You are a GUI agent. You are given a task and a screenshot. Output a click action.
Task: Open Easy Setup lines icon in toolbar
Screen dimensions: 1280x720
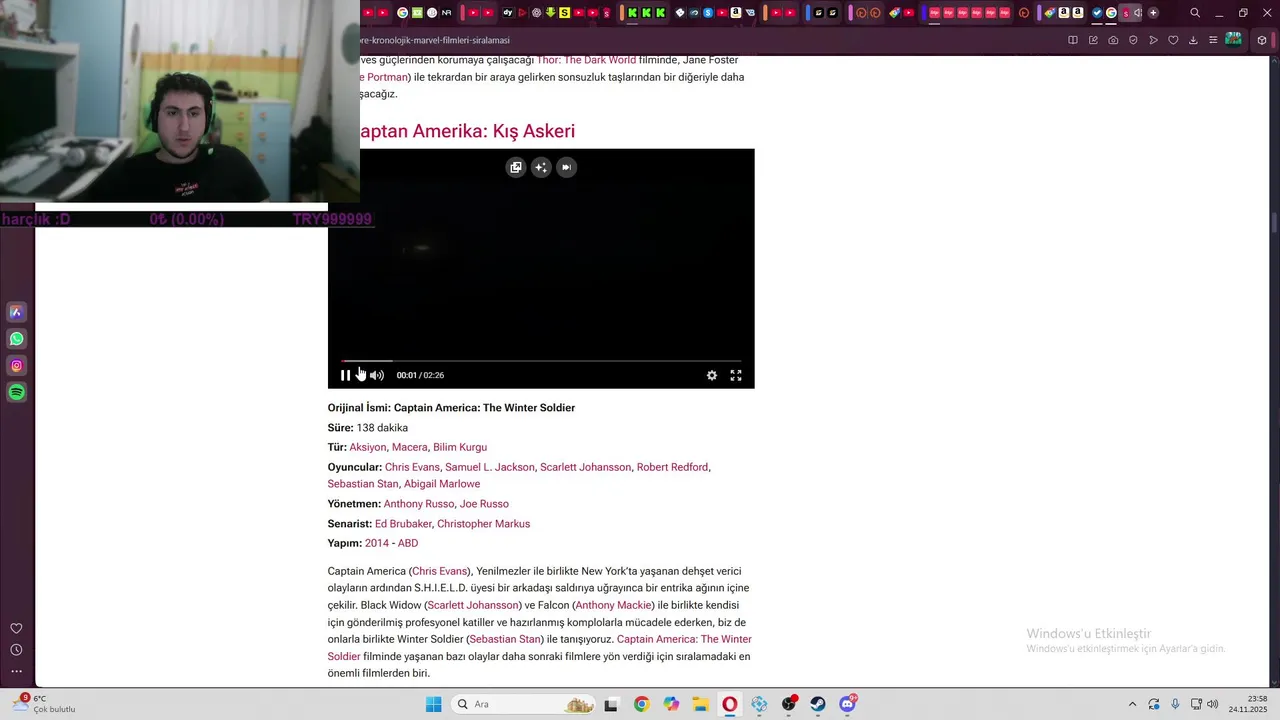click(x=1213, y=40)
